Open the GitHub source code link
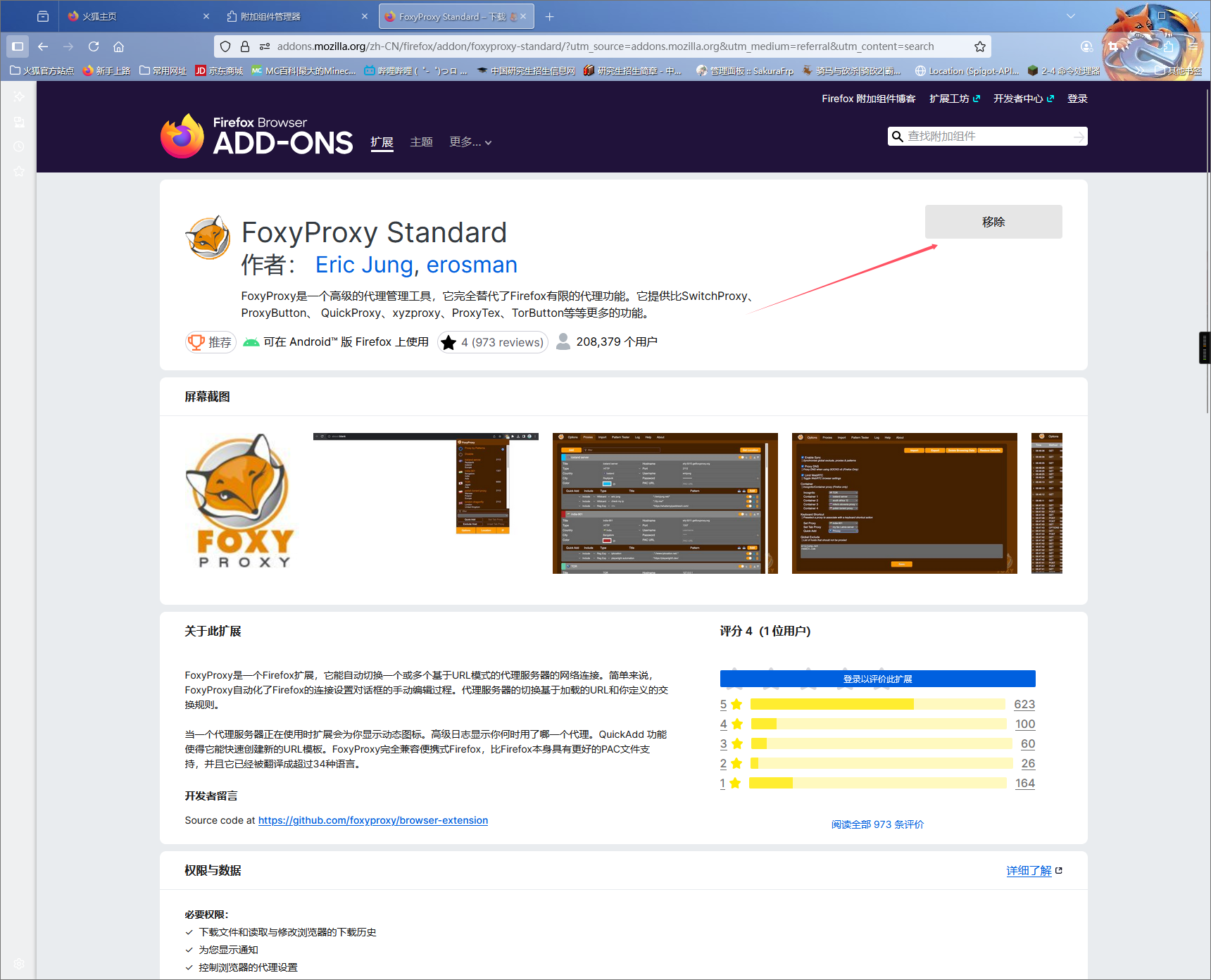Screen dimensions: 1211x980 372,820
